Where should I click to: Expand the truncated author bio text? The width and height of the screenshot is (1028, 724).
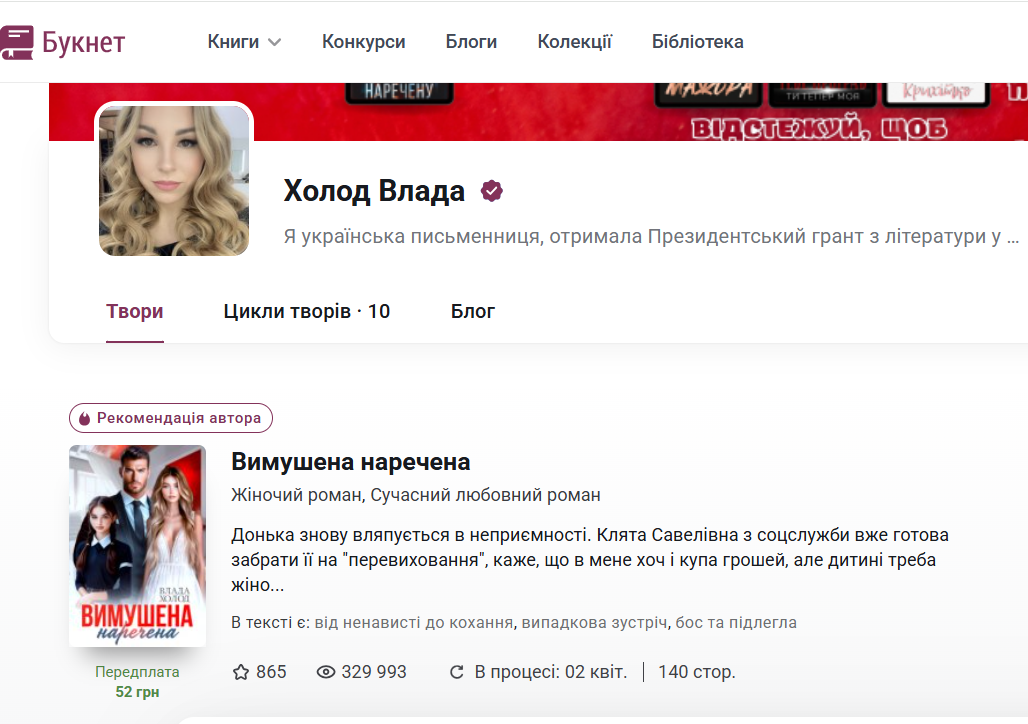pyautogui.click(x=1012, y=238)
